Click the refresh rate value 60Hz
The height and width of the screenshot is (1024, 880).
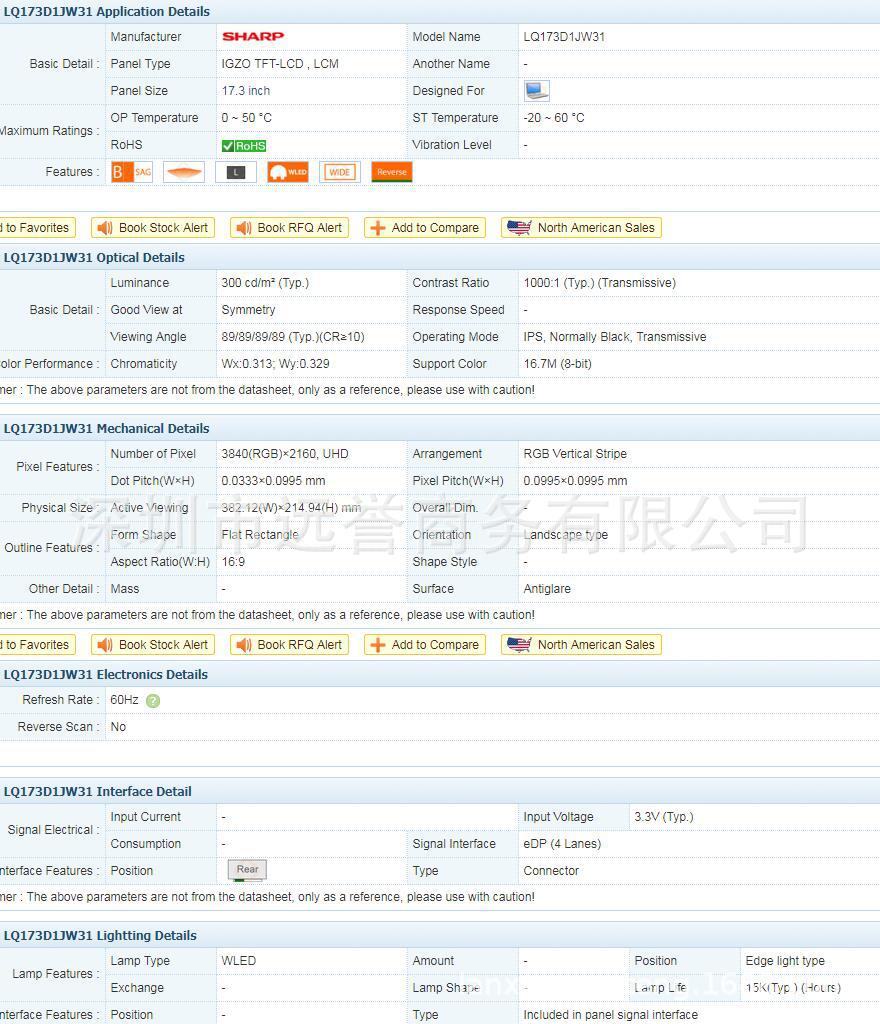[x=124, y=700]
